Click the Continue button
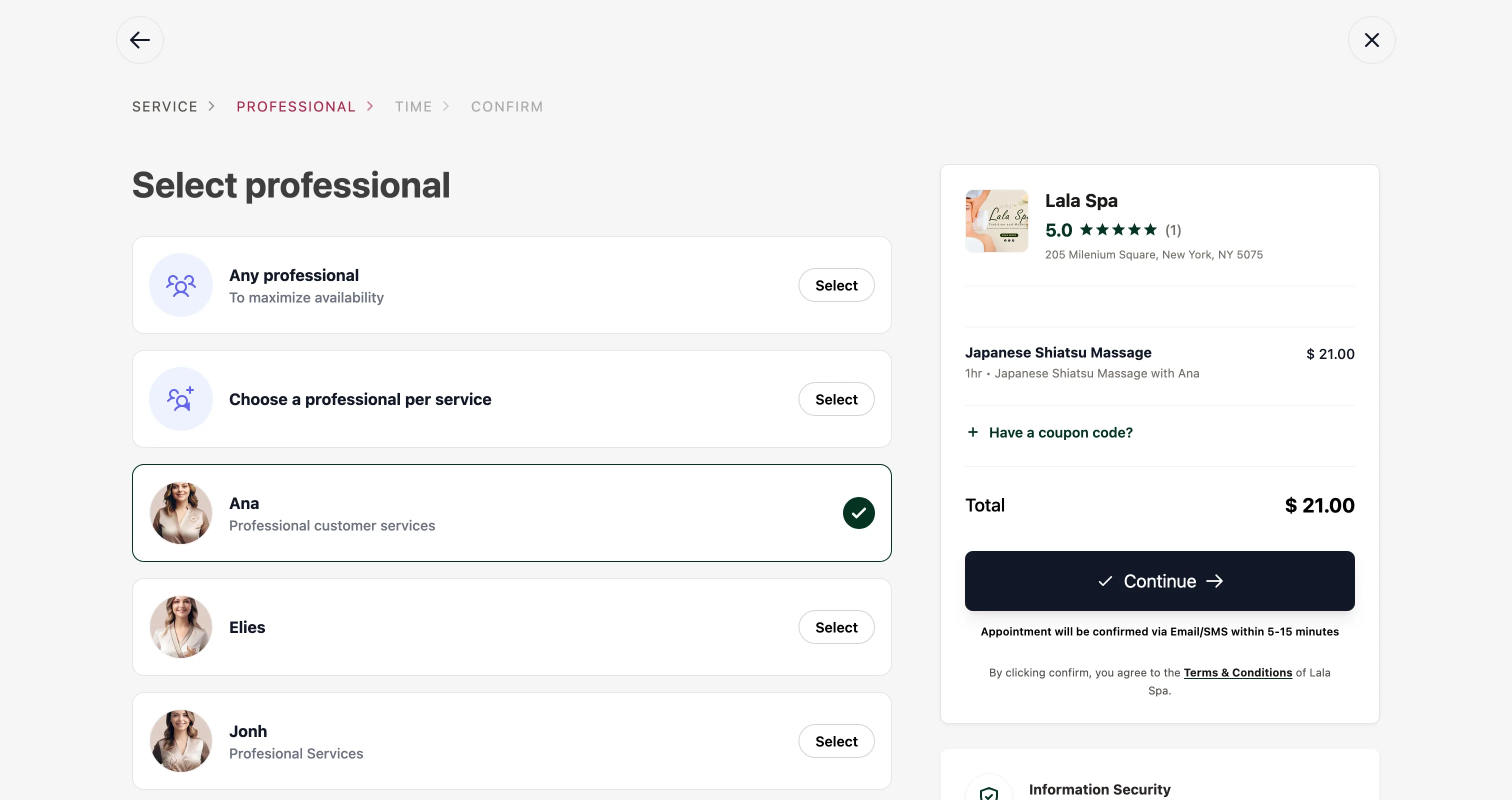 click(x=1160, y=581)
